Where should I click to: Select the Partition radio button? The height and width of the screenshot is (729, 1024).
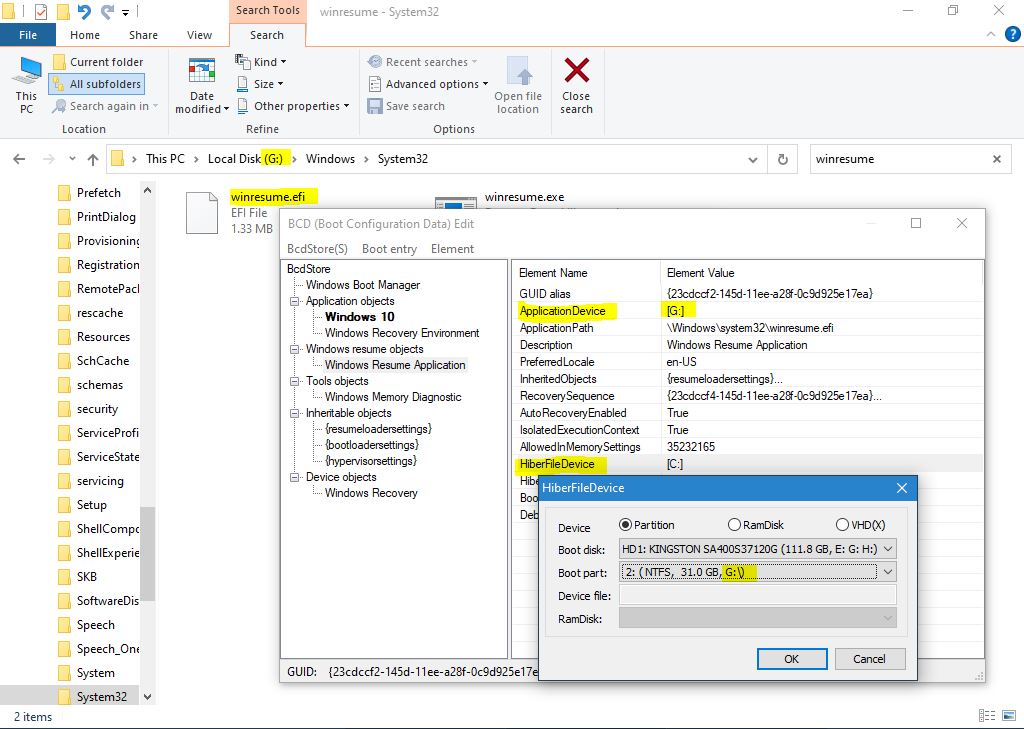pos(626,525)
